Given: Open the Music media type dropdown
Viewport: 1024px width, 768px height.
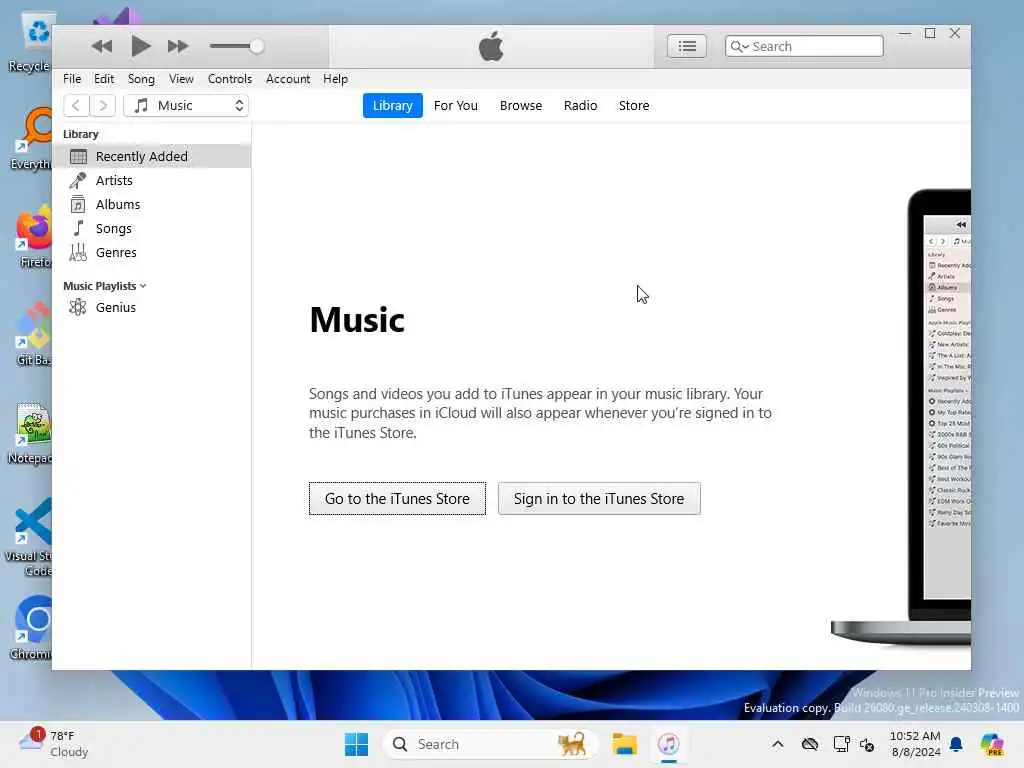Looking at the screenshot, I should tap(186, 106).
